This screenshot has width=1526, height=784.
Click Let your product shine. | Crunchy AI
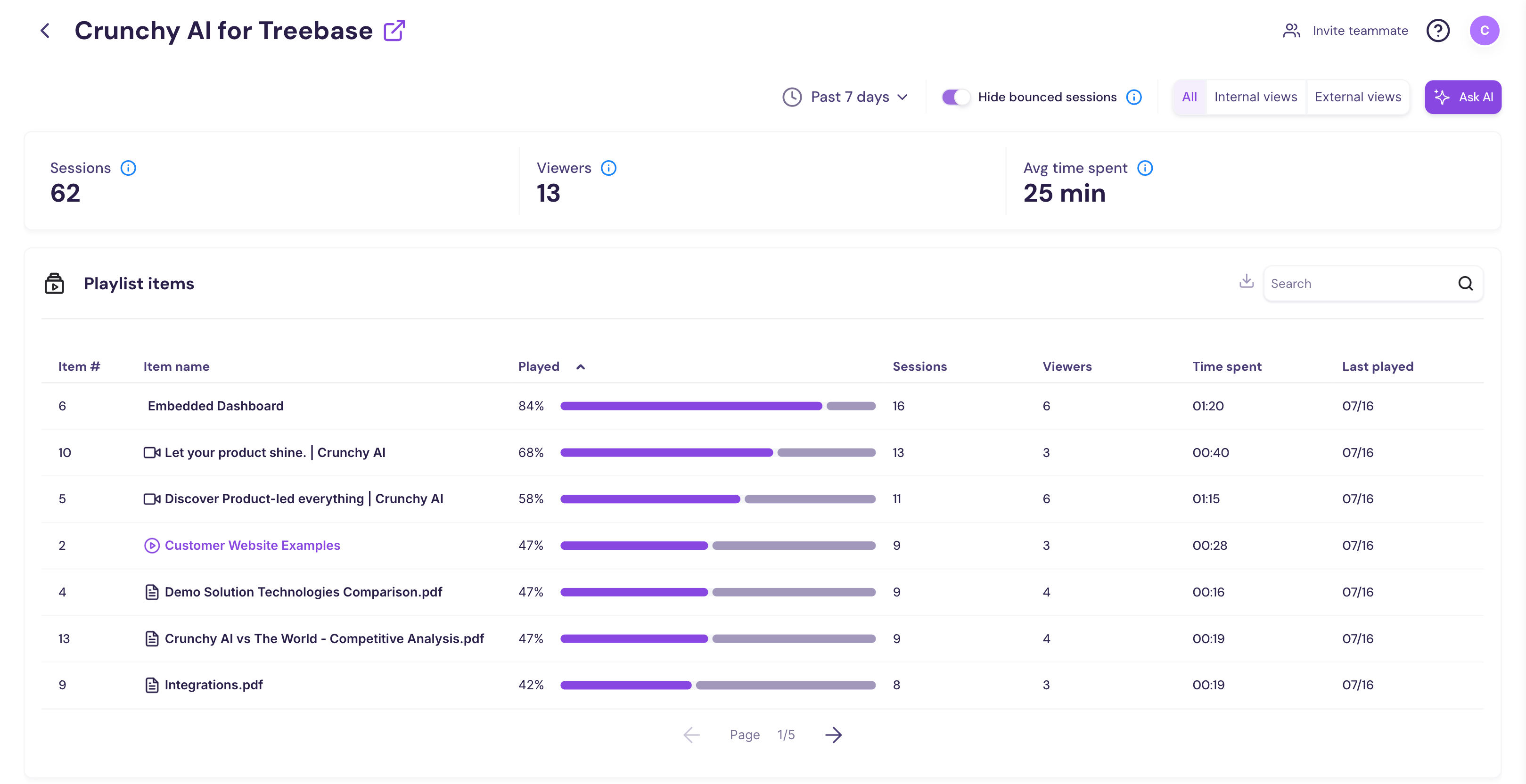[275, 453]
